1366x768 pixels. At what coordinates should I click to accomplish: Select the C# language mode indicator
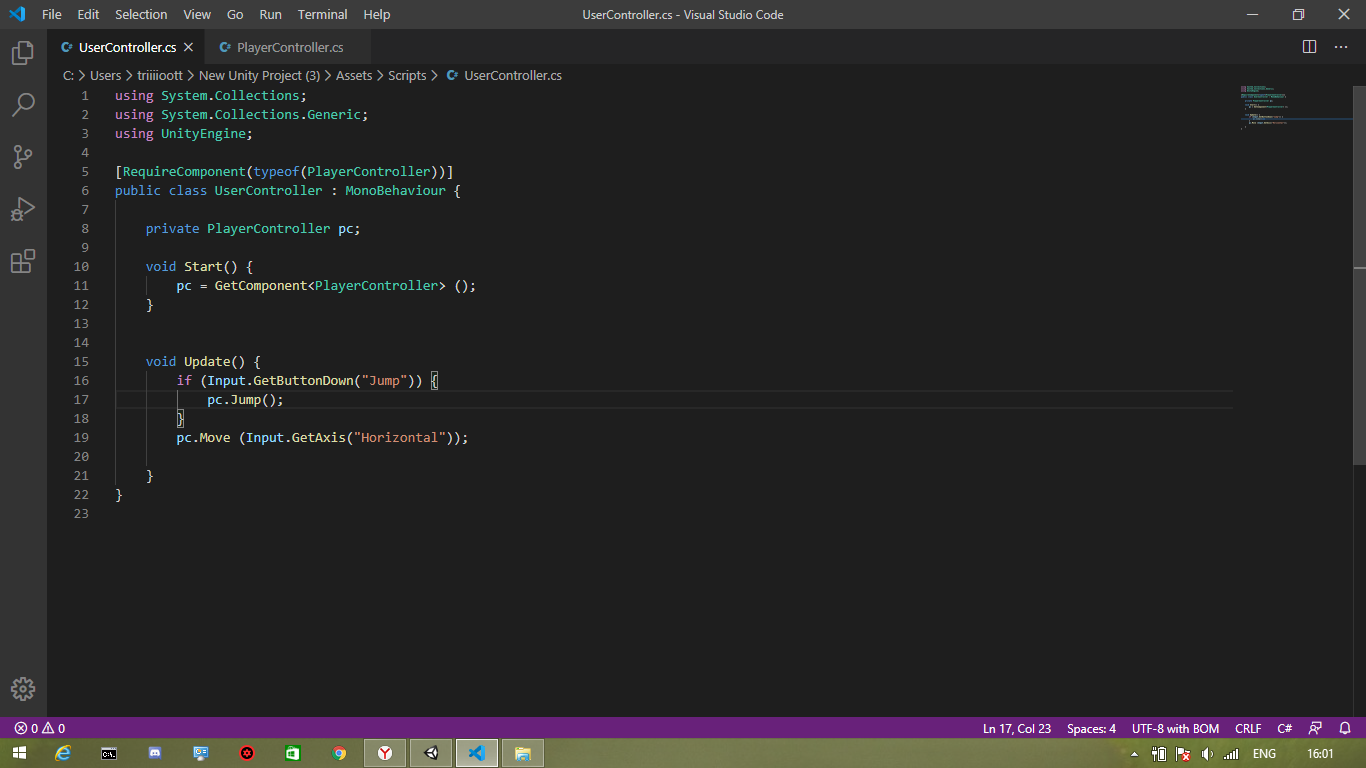[1283, 728]
